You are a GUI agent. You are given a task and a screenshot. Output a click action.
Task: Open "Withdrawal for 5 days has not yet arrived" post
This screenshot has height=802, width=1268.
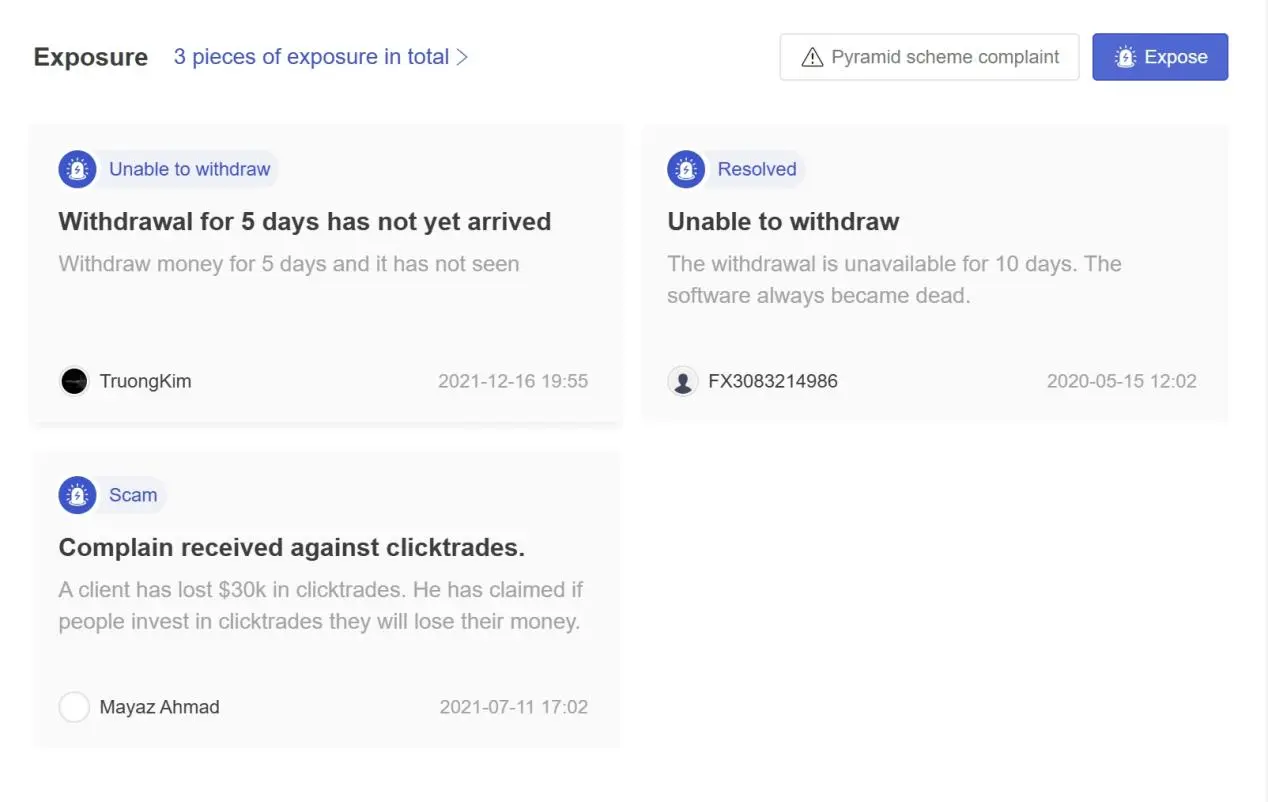coord(305,221)
